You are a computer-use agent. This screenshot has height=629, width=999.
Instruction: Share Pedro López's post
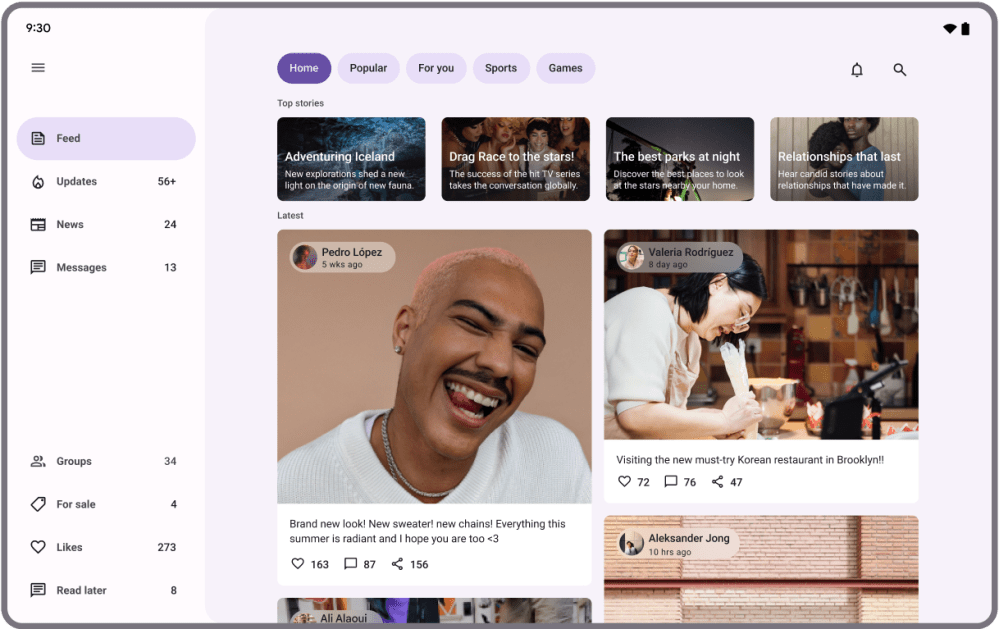click(x=397, y=564)
